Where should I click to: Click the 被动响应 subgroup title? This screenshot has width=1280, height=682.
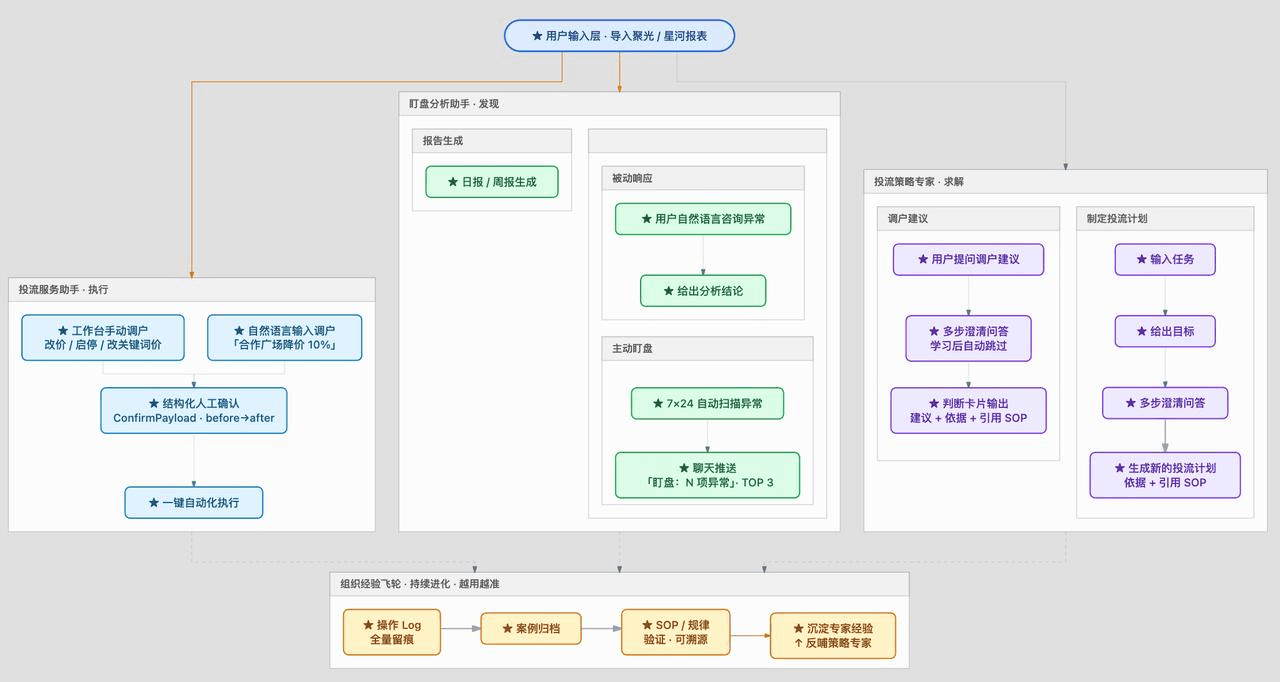pyautogui.click(x=633, y=178)
